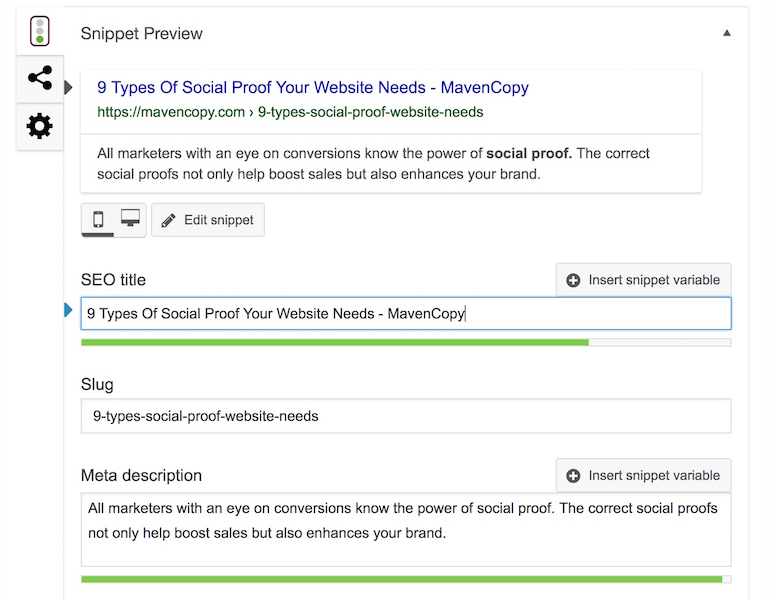The height and width of the screenshot is (600, 772).
Task: Open the social share tab
Action: [x=39, y=78]
